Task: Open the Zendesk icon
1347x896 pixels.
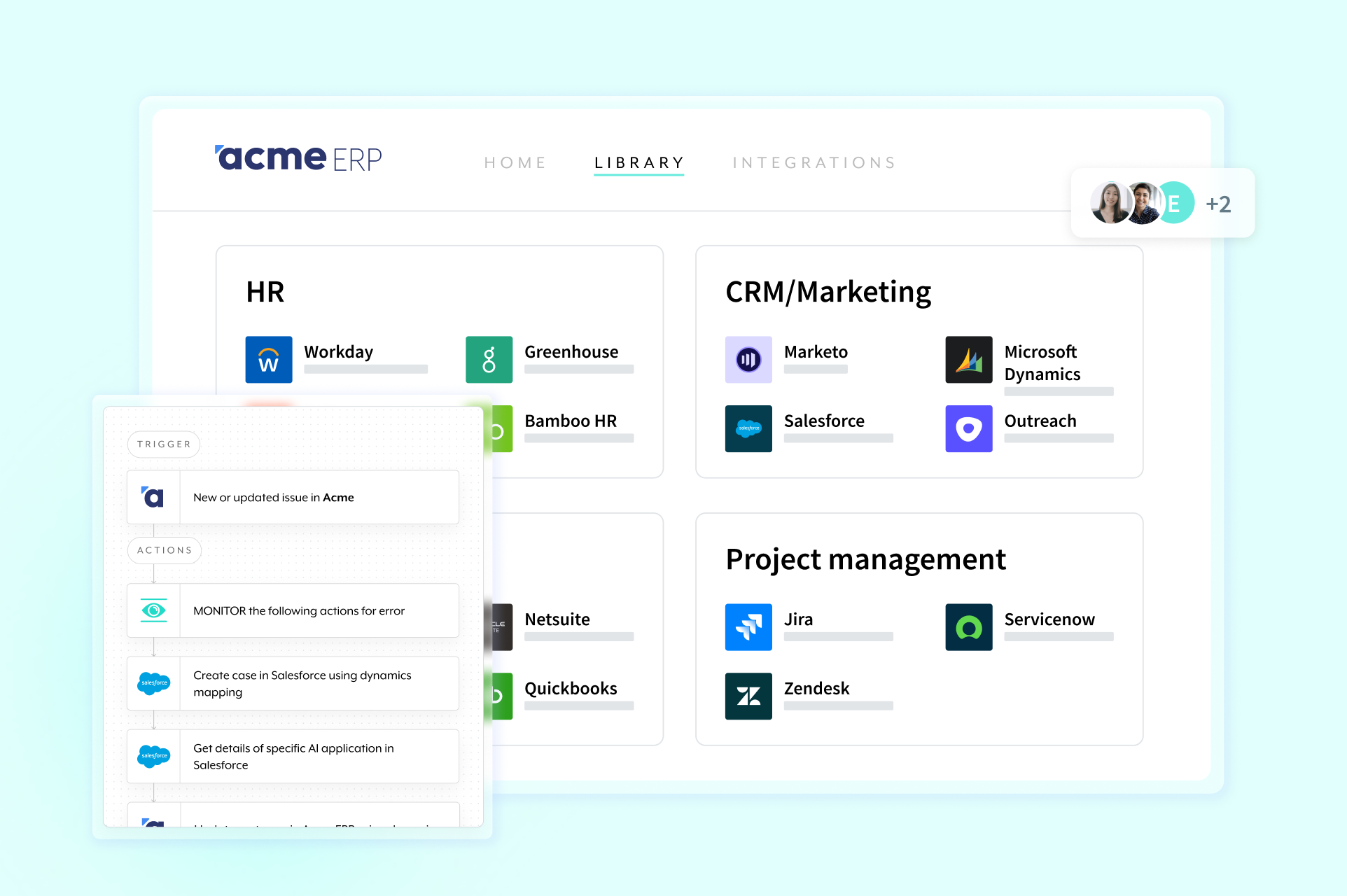Action: tap(748, 696)
